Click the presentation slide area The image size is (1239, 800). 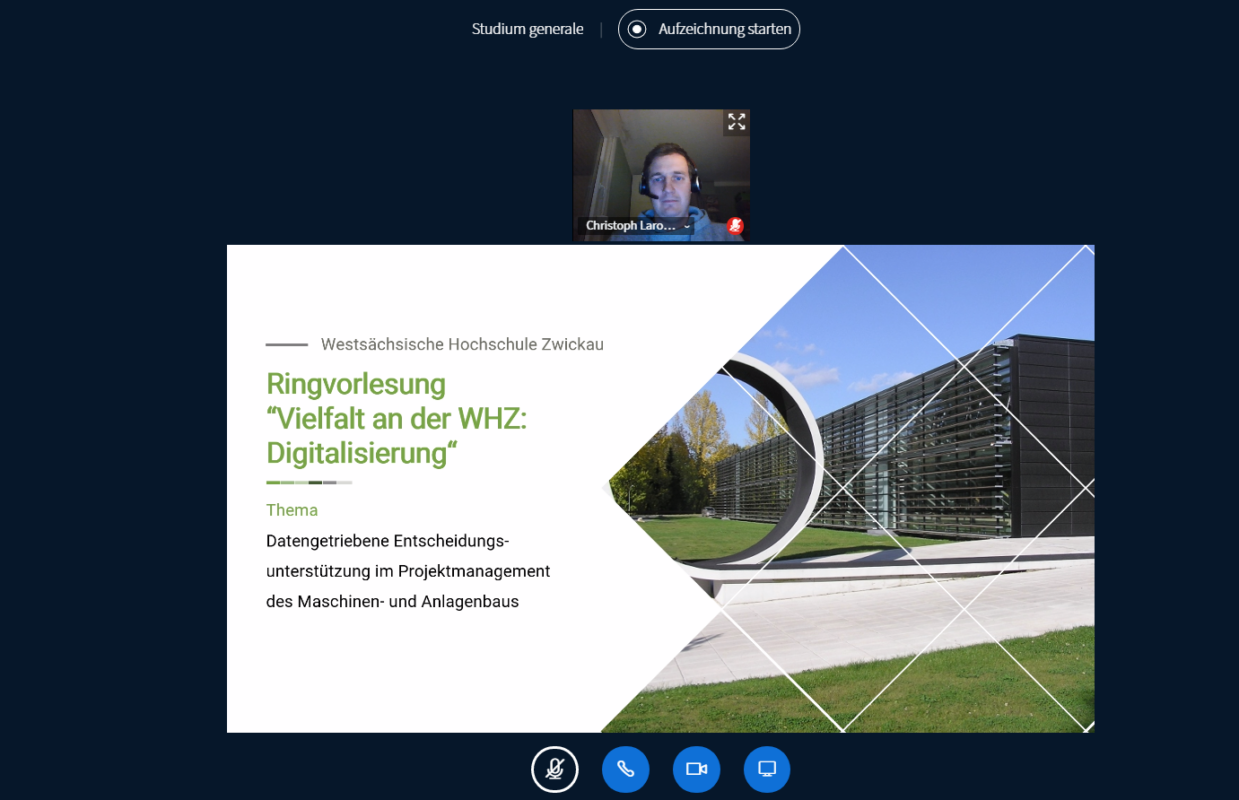click(660, 489)
